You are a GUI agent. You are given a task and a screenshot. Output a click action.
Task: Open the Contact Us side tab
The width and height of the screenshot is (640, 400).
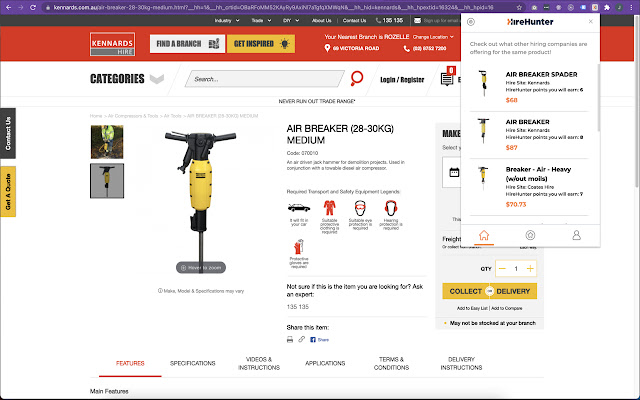8,133
